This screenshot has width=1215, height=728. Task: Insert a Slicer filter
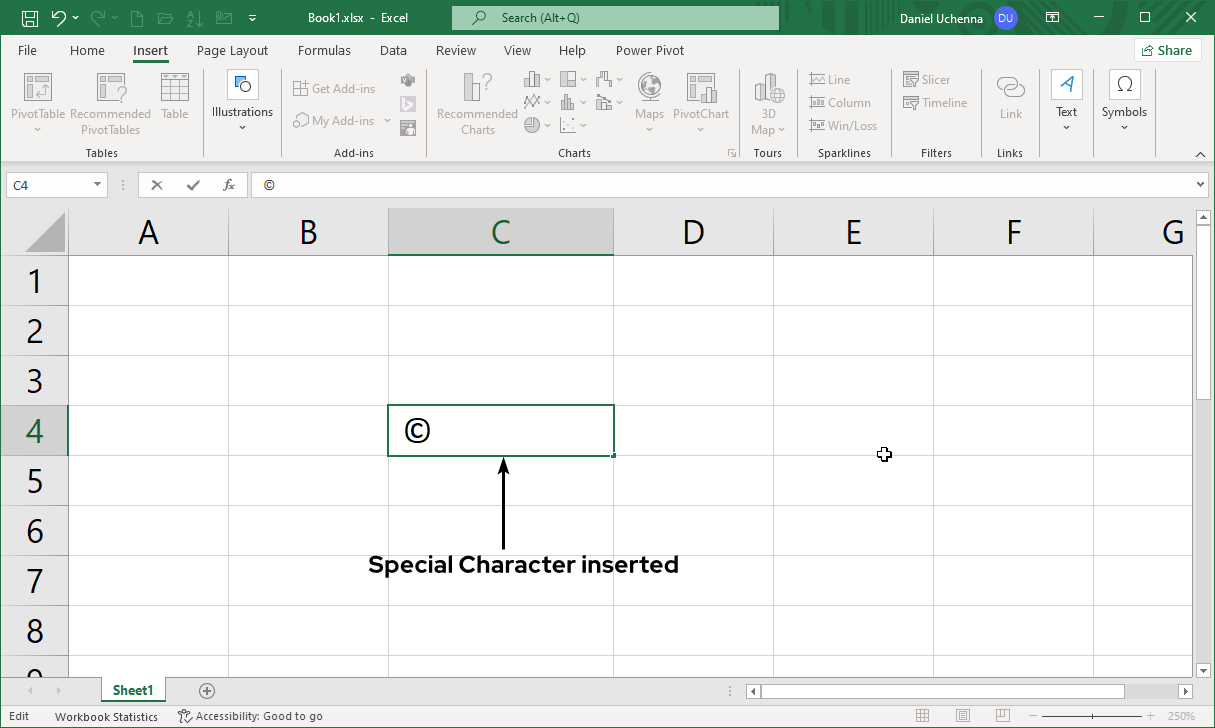926,79
